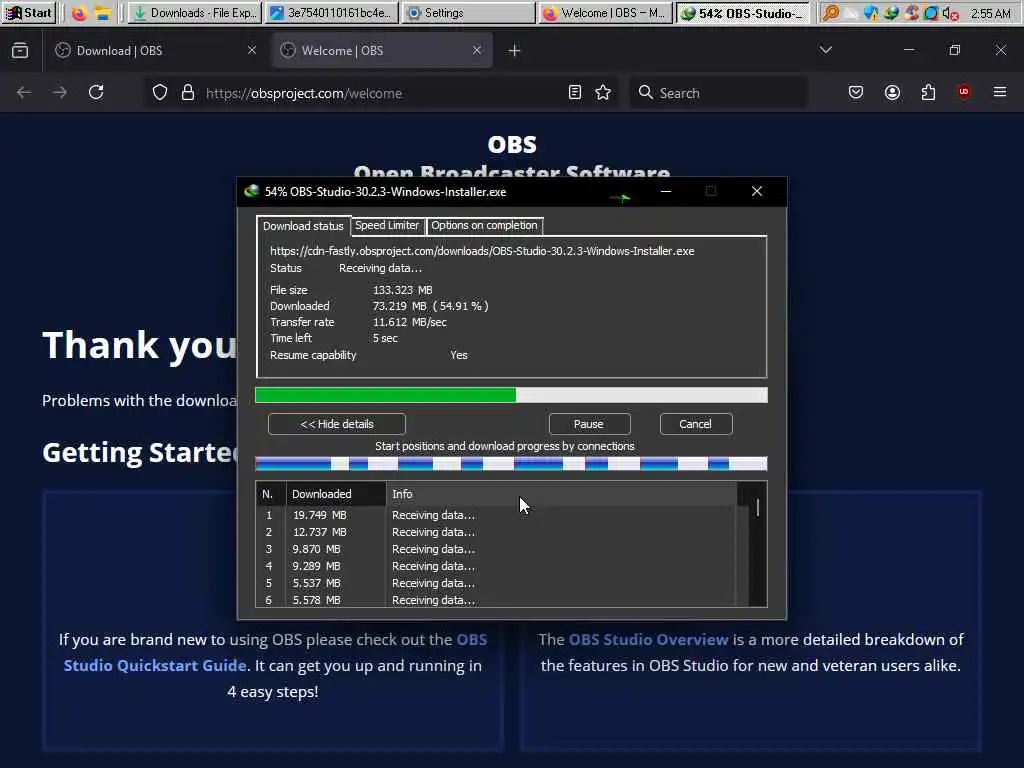Click the connections list scrollbar
The width and height of the screenshot is (1024, 768).
[758, 545]
